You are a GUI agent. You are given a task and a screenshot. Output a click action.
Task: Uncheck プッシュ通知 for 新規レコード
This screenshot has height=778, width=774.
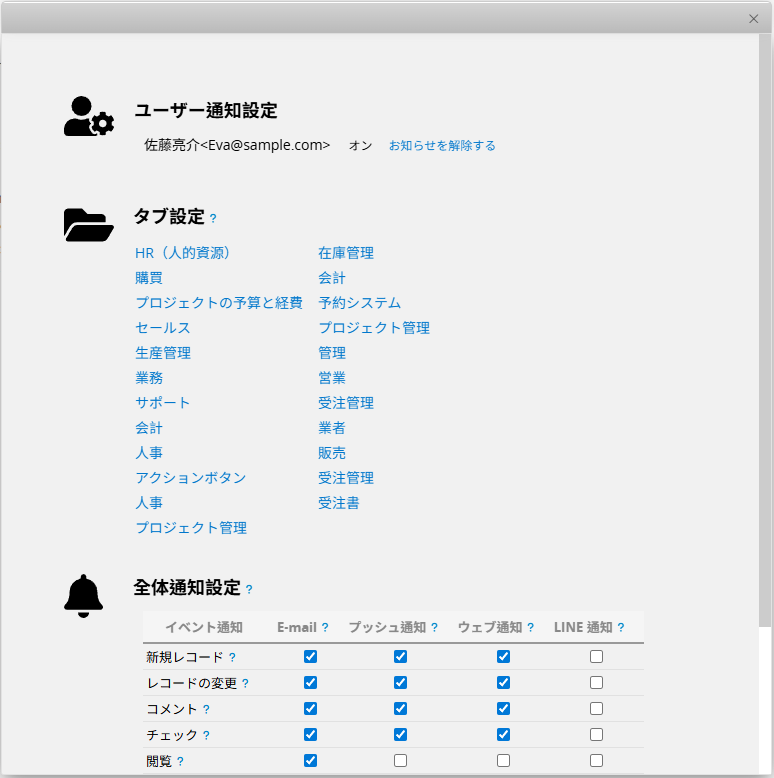point(400,656)
